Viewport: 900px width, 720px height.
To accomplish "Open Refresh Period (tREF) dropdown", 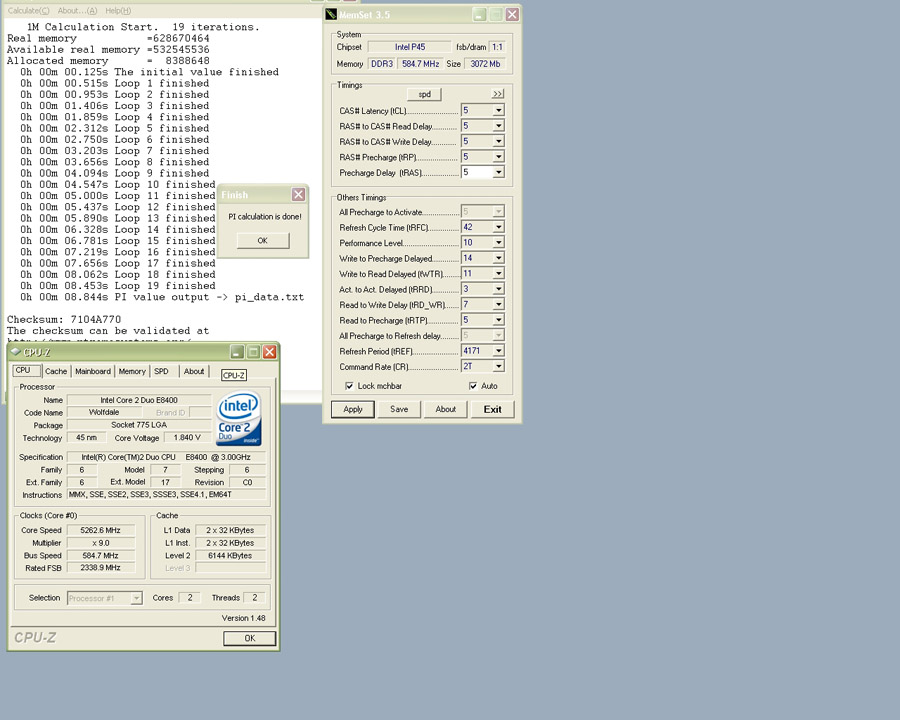I will [x=498, y=351].
